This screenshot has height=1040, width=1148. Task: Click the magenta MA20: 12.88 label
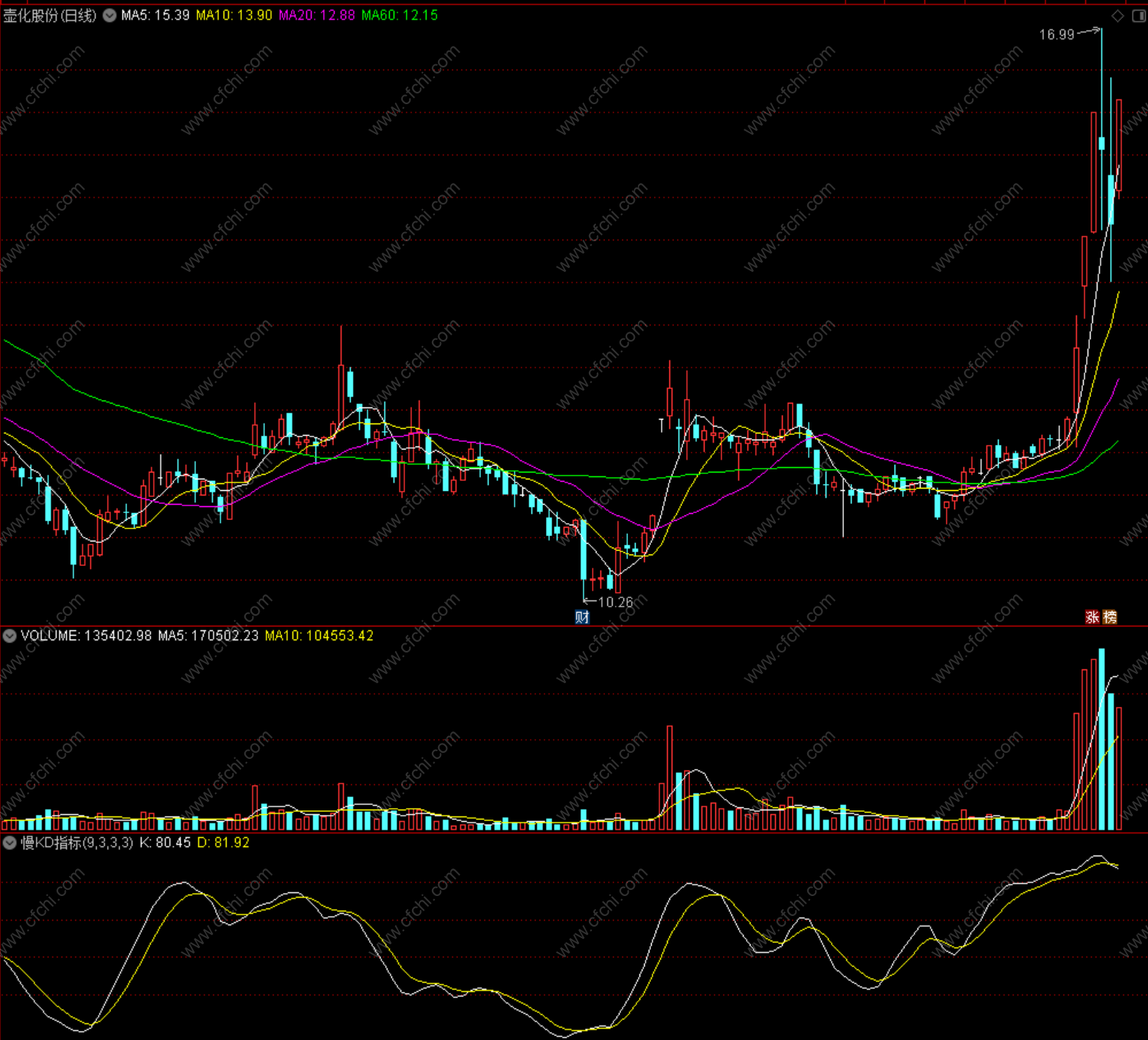coord(317,15)
